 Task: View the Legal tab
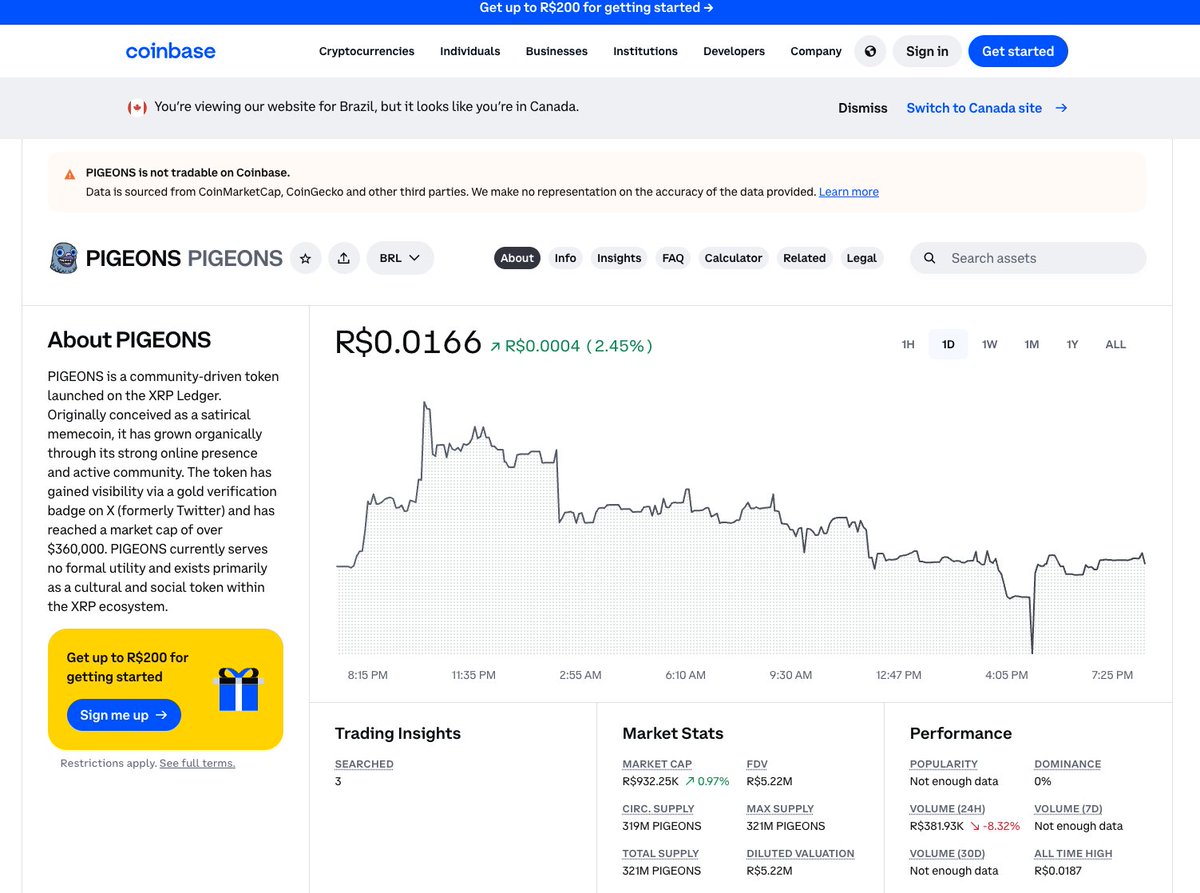pyautogui.click(x=861, y=258)
